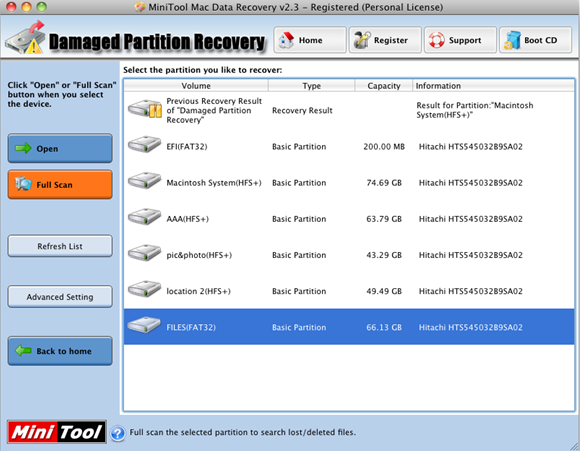Viewport: 580px width, 451px height.
Task: Close the MiniTool window
Action: [x=11, y=7]
